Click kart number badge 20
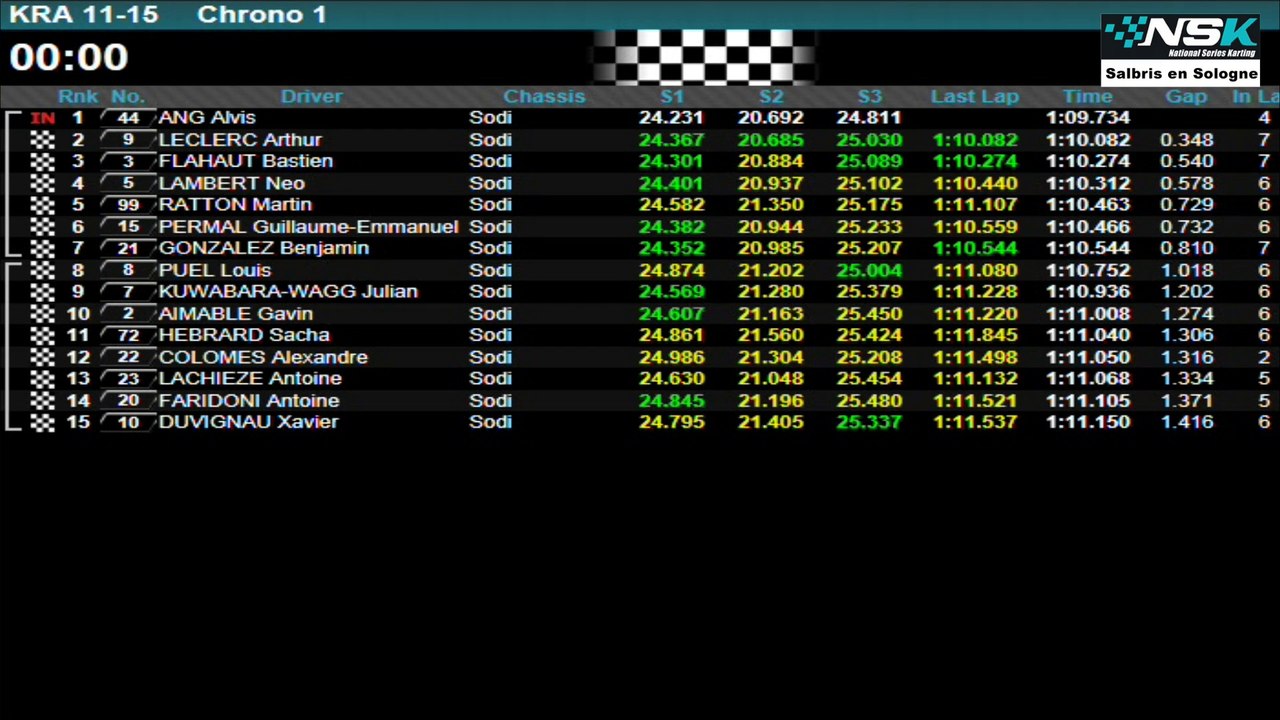This screenshot has width=1280, height=720. click(128, 401)
